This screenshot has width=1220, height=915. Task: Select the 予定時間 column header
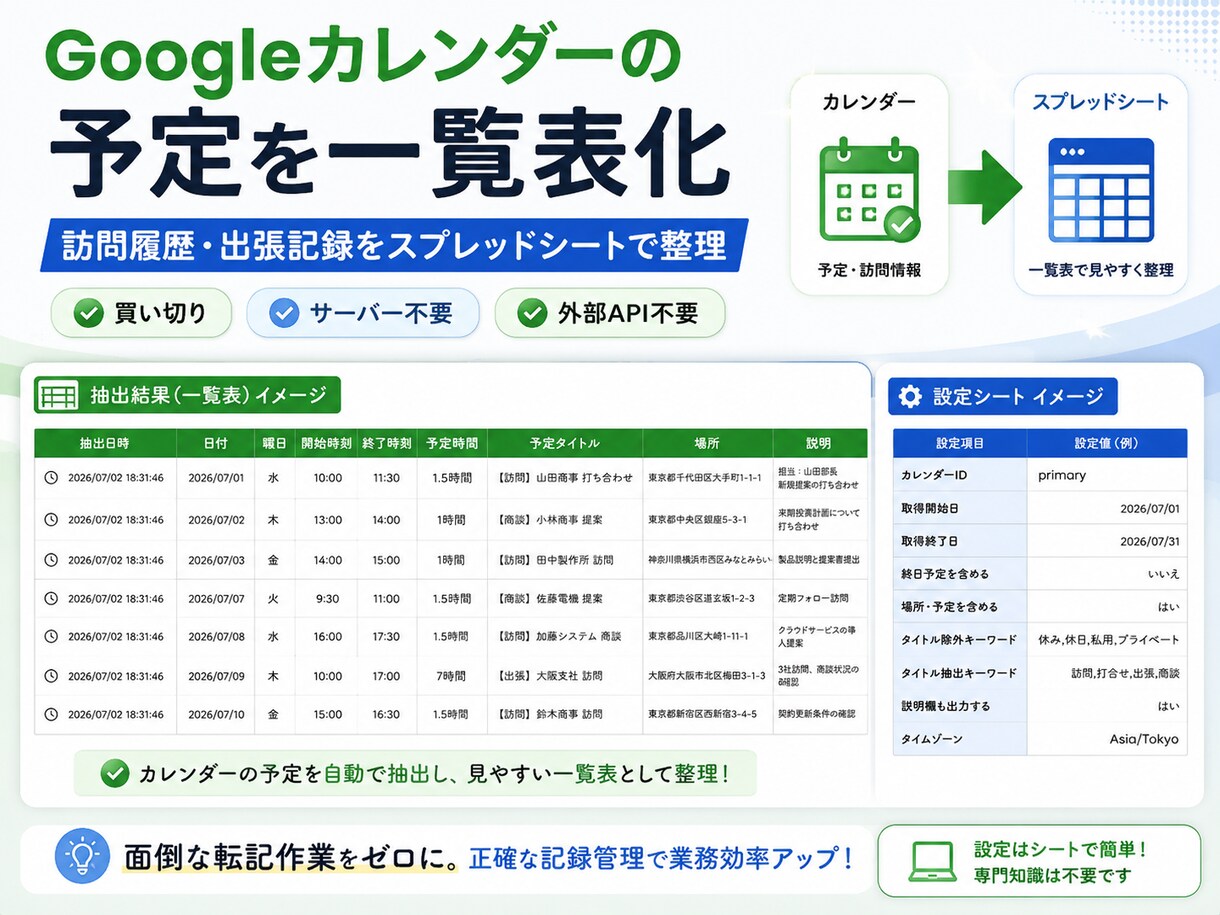click(x=452, y=443)
